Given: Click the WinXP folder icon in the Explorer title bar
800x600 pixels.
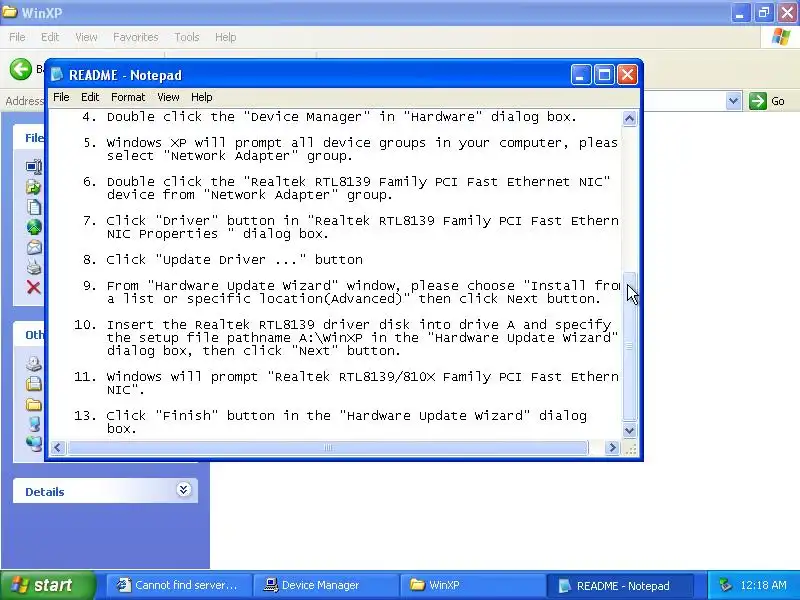Looking at the screenshot, I should [x=9, y=12].
